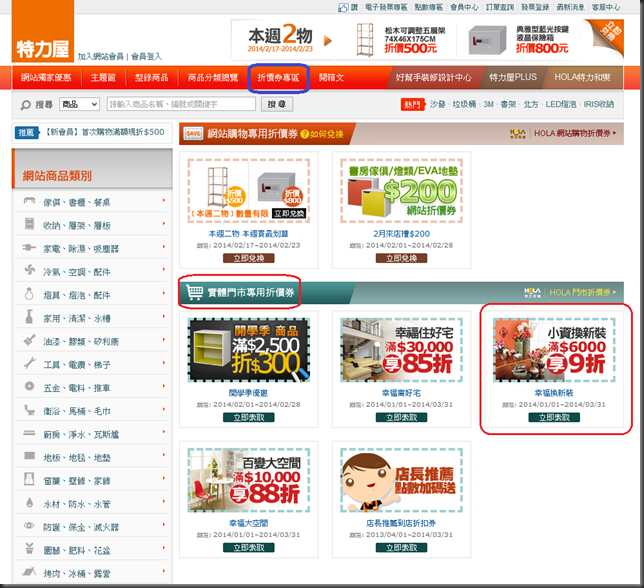Open the 會員中心 top link

click(464, 7)
